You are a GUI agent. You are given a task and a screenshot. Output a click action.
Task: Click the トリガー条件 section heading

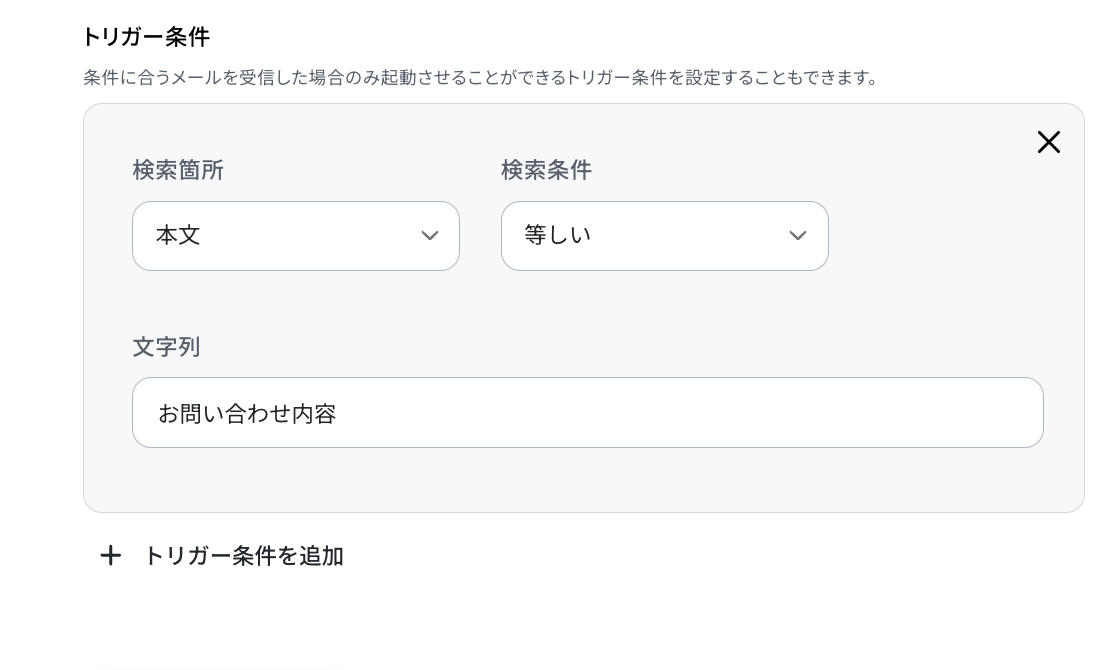pos(146,36)
